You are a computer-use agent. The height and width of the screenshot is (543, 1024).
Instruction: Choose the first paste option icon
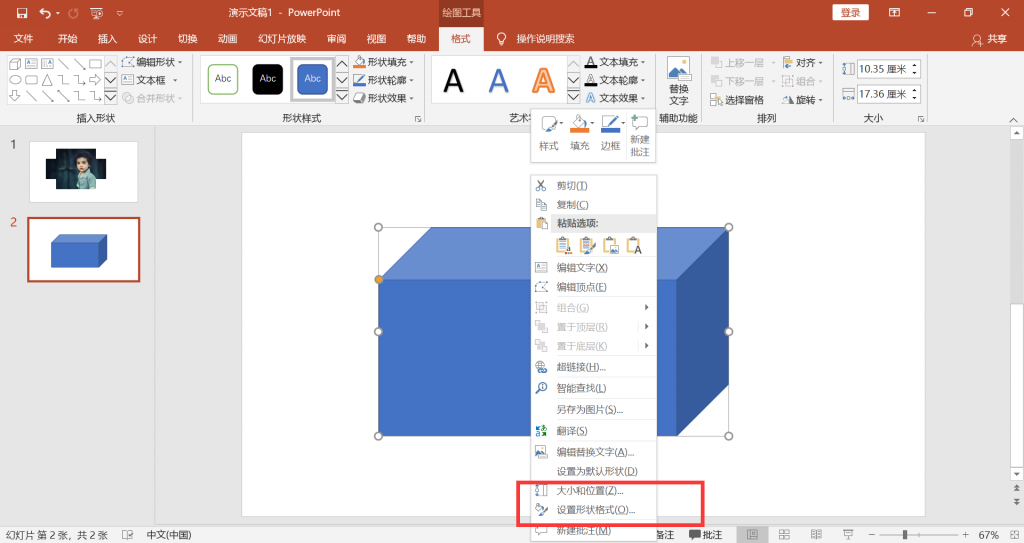click(x=563, y=245)
